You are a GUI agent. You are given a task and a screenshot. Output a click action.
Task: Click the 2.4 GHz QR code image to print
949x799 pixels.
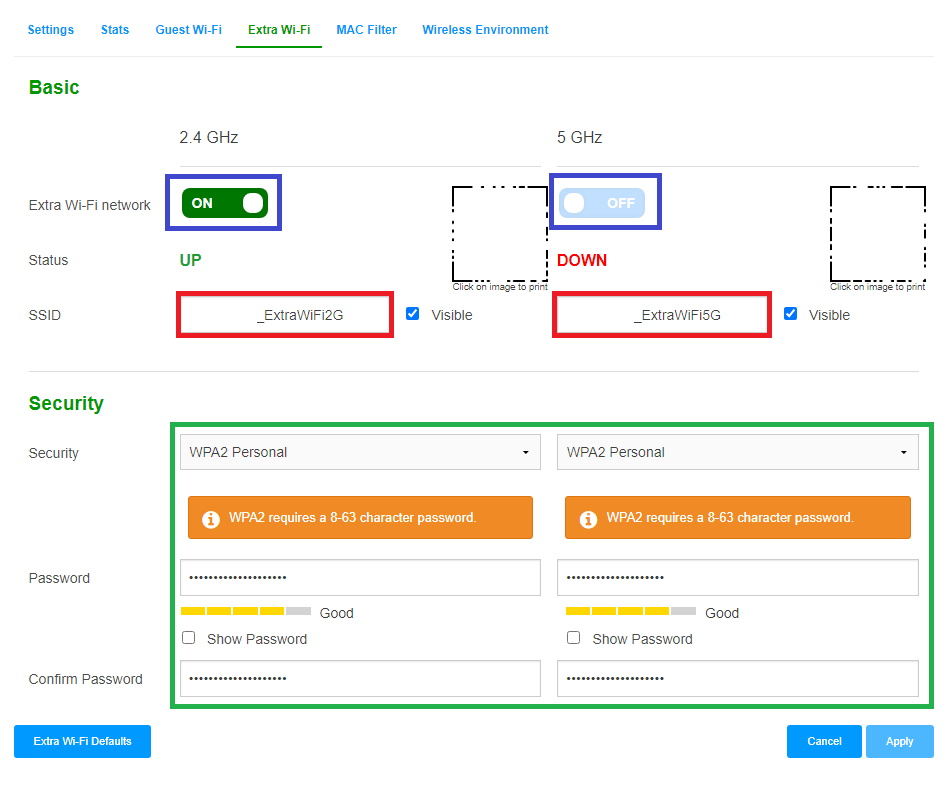[500, 234]
